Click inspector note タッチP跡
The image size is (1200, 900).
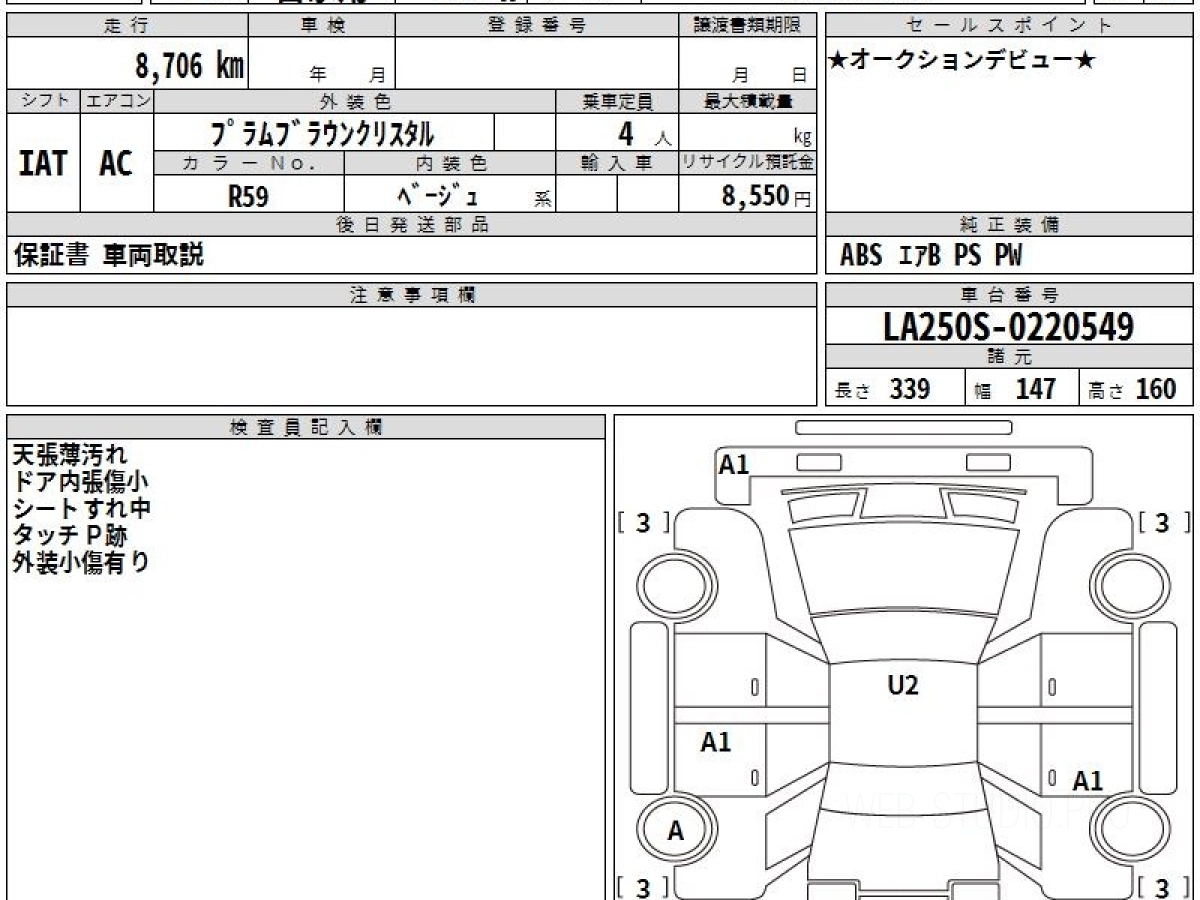70,536
